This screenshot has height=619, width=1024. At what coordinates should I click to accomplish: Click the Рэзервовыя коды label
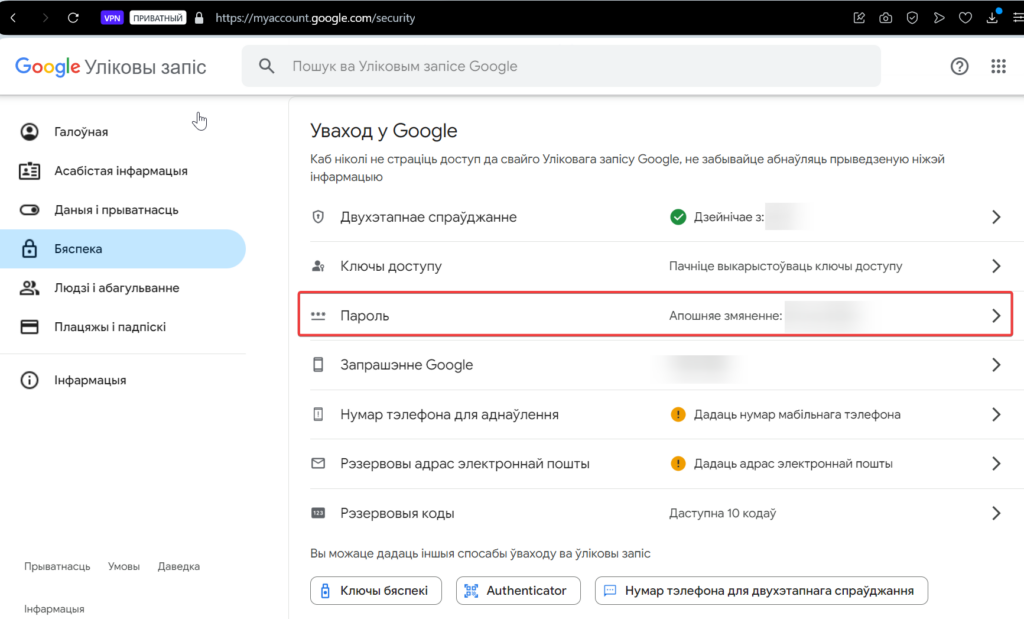397,513
